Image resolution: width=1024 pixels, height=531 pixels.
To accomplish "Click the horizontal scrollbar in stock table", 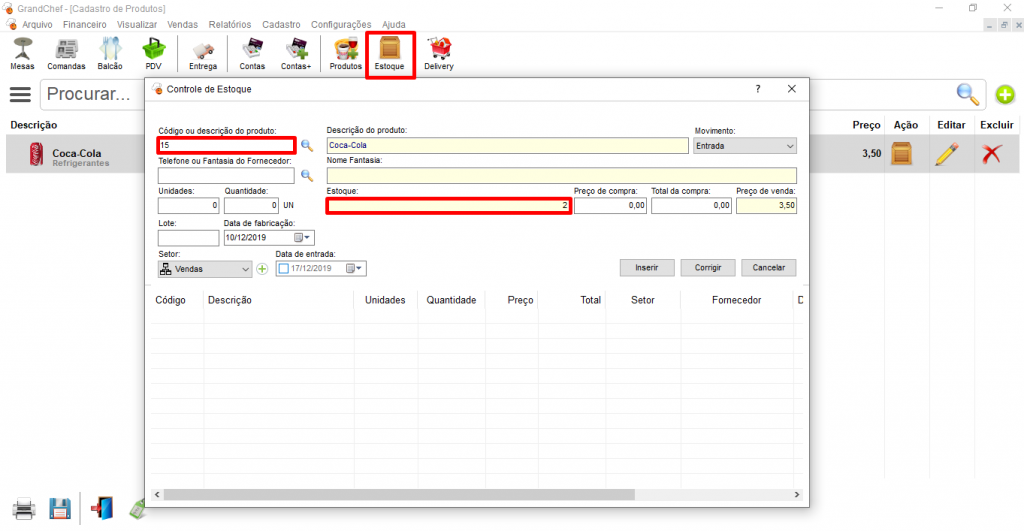I will click(398, 495).
